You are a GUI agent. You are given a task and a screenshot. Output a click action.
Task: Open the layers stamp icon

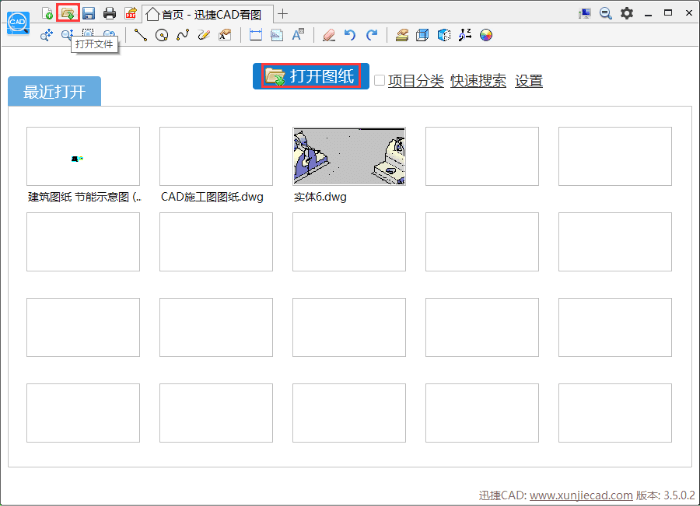(402, 35)
